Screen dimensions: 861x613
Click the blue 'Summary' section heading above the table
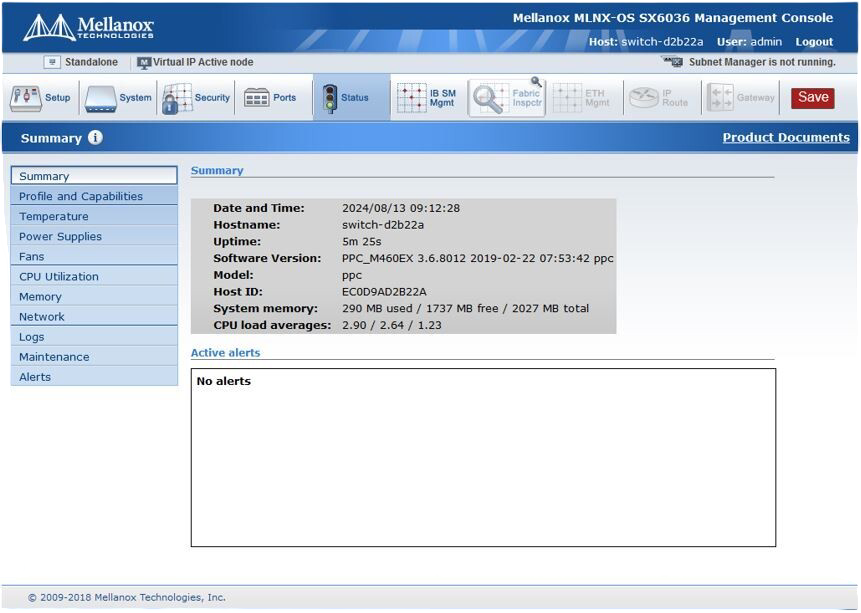(217, 170)
